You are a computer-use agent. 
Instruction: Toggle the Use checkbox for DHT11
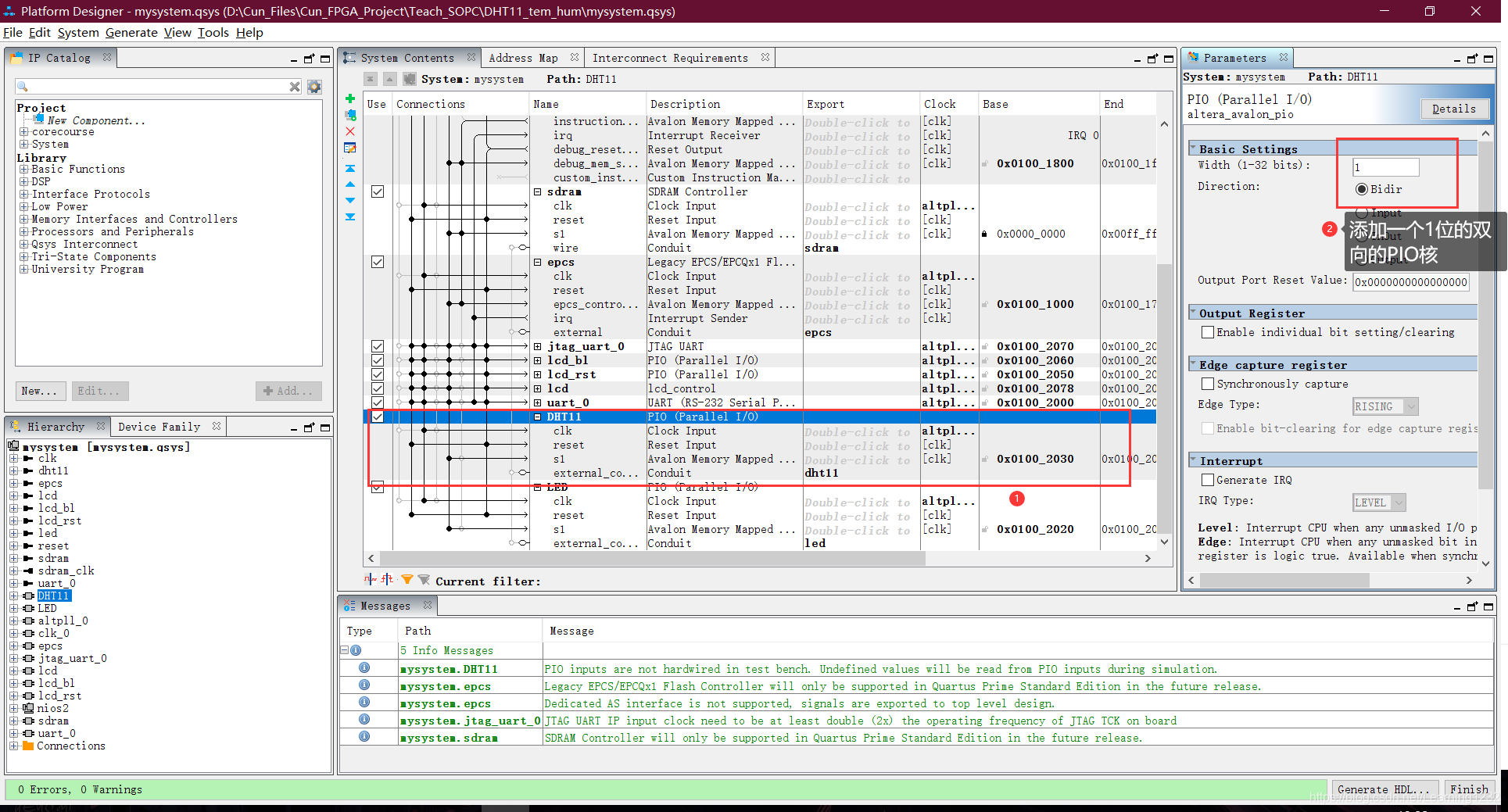point(378,417)
